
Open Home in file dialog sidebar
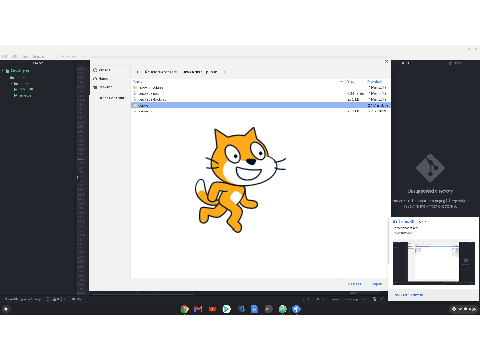click(x=101, y=79)
